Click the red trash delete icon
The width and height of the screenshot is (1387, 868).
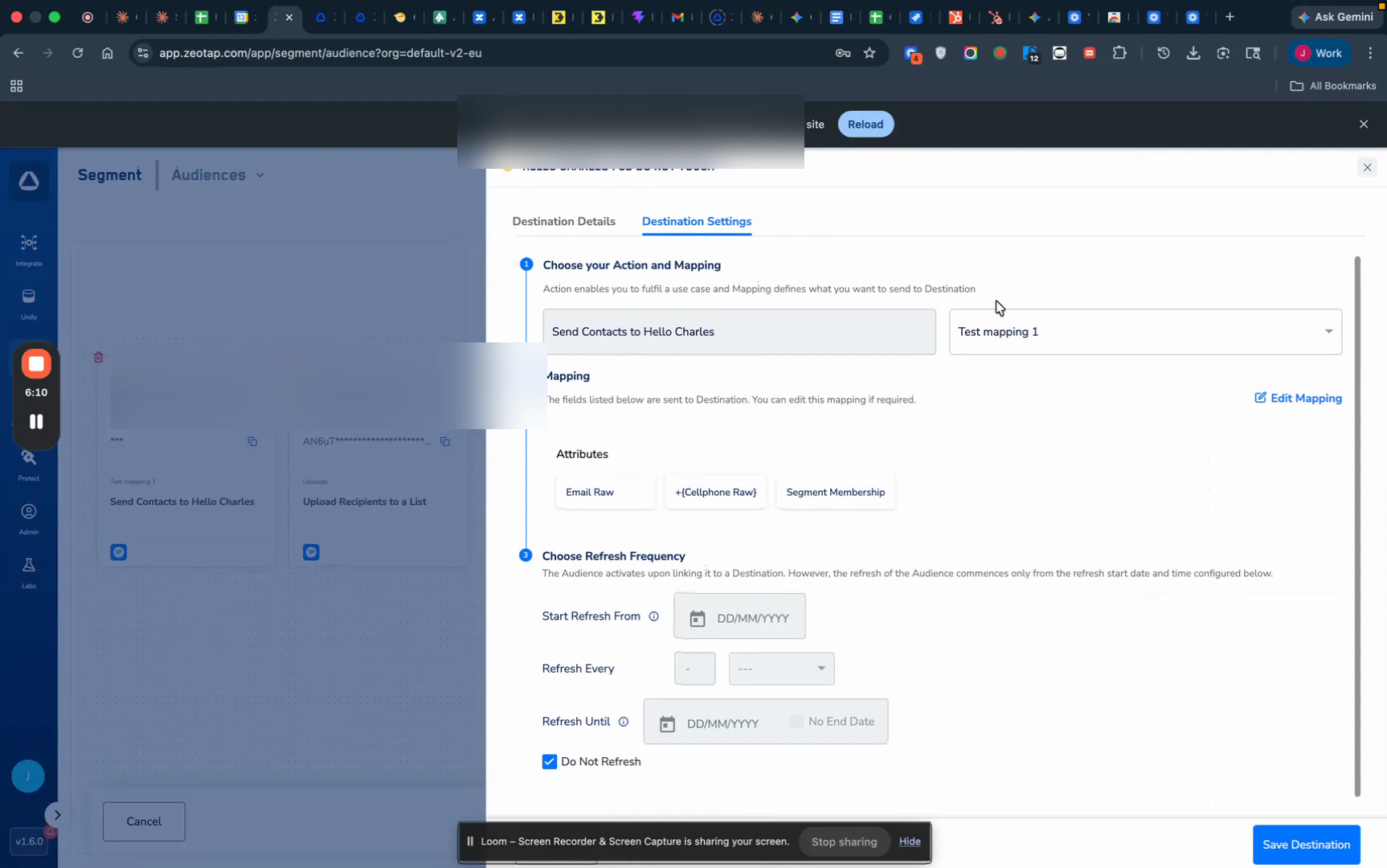coord(99,357)
